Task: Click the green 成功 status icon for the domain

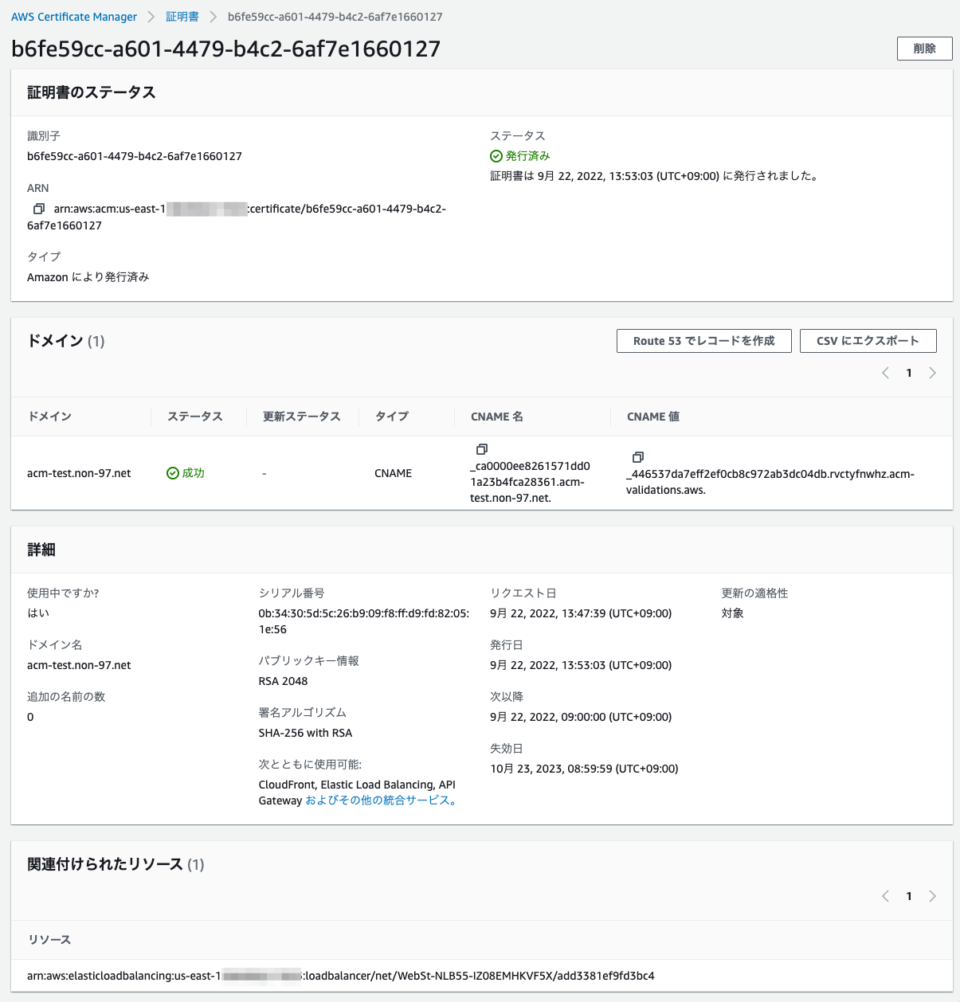Action: point(174,472)
